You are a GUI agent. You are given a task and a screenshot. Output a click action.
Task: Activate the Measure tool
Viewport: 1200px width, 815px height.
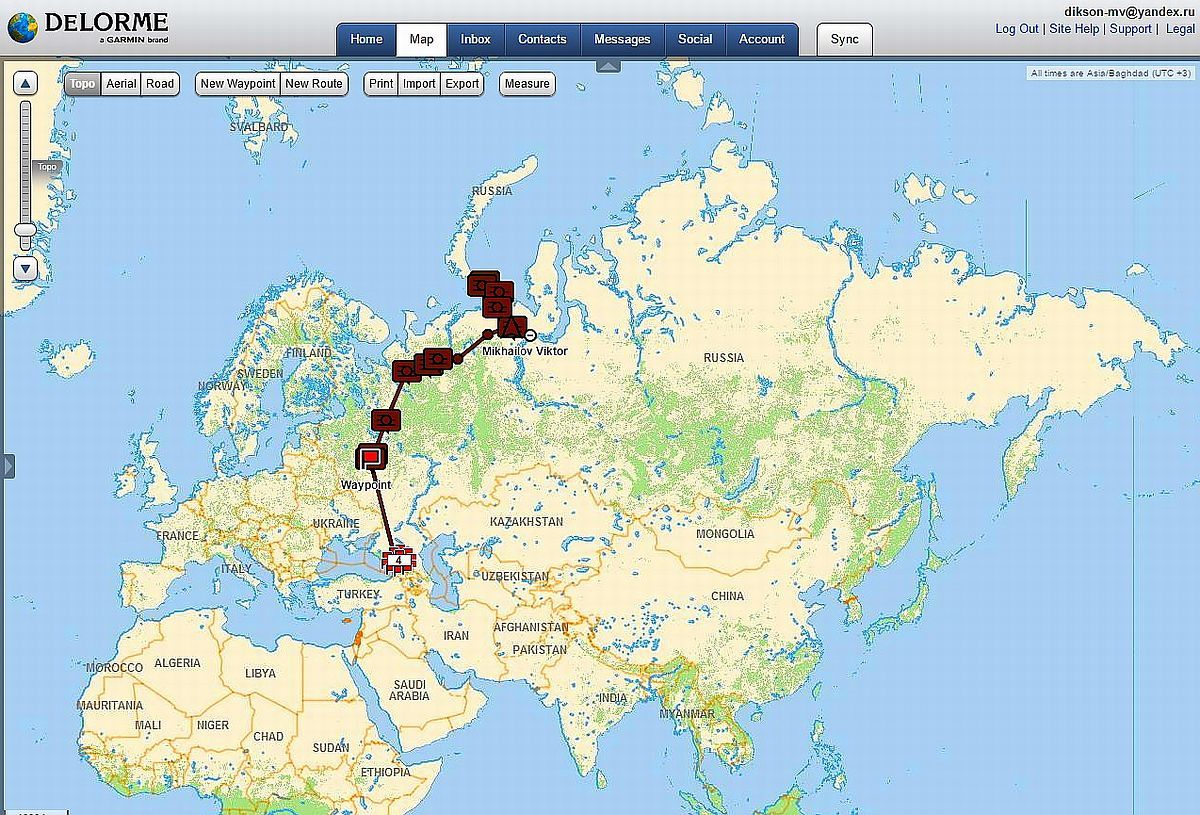(x=527, y=84)
